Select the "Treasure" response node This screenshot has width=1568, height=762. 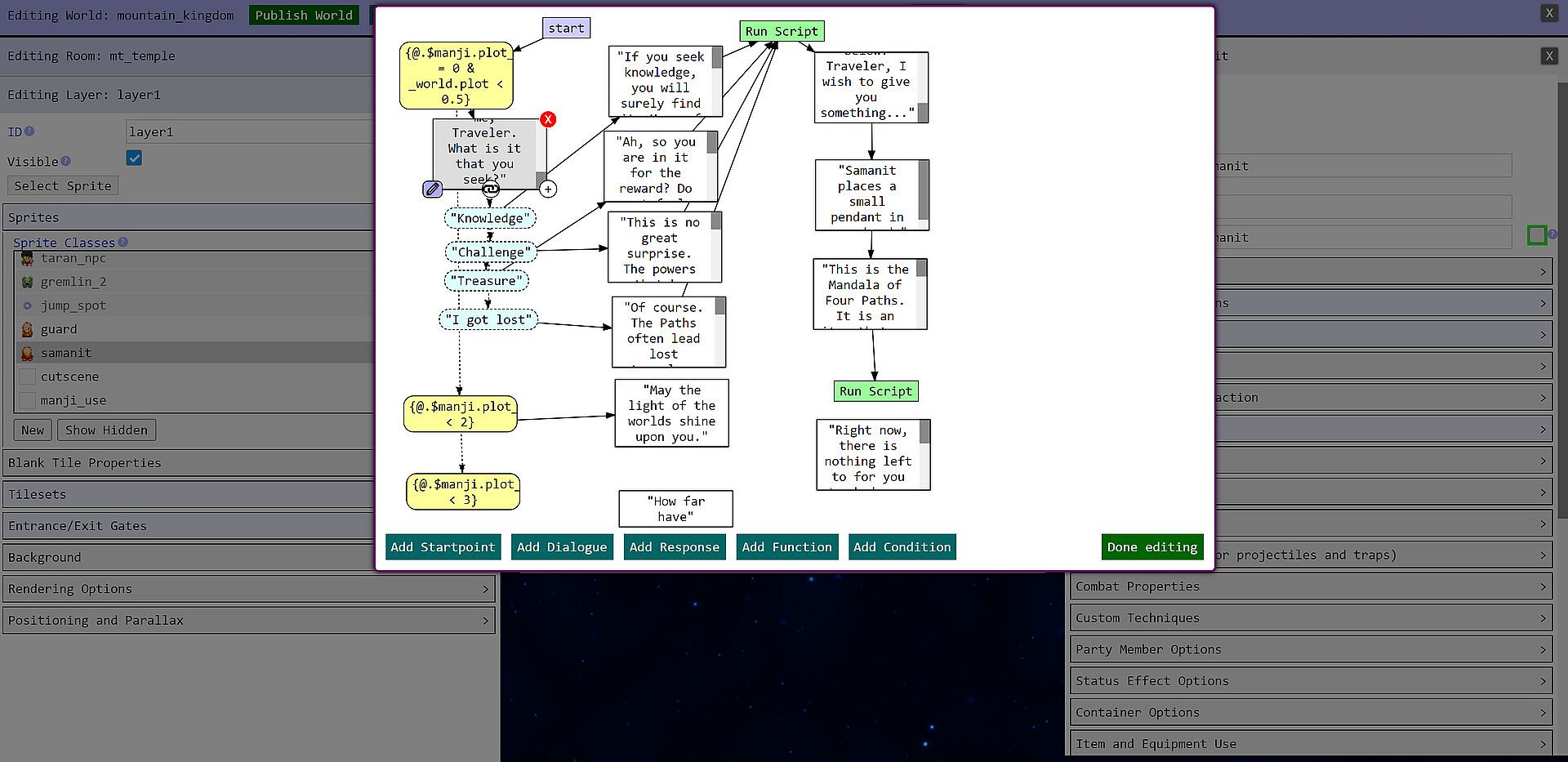[487, 281]
